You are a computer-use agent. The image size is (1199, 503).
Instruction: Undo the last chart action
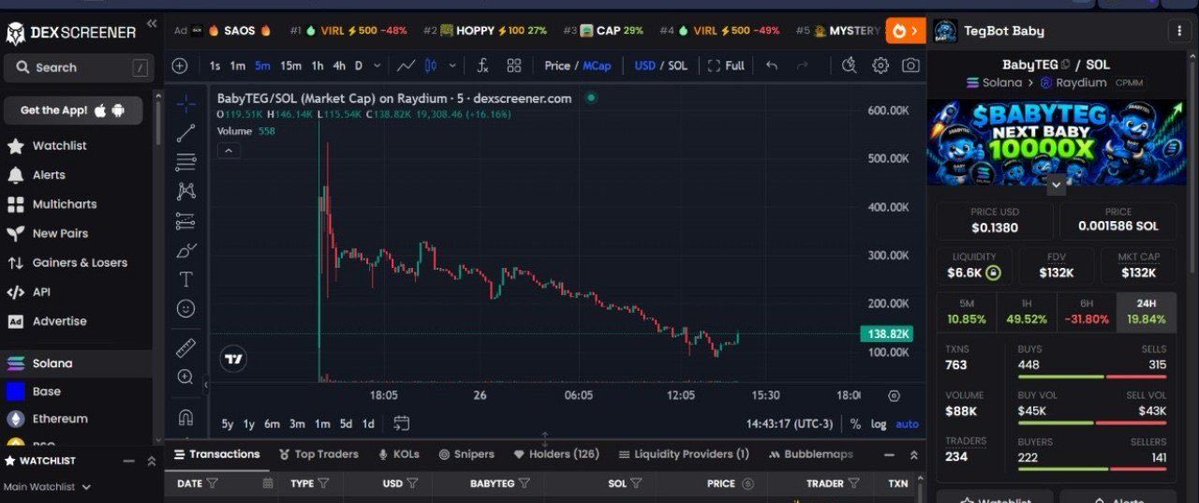pyautogui.click(x=772, y=66)
